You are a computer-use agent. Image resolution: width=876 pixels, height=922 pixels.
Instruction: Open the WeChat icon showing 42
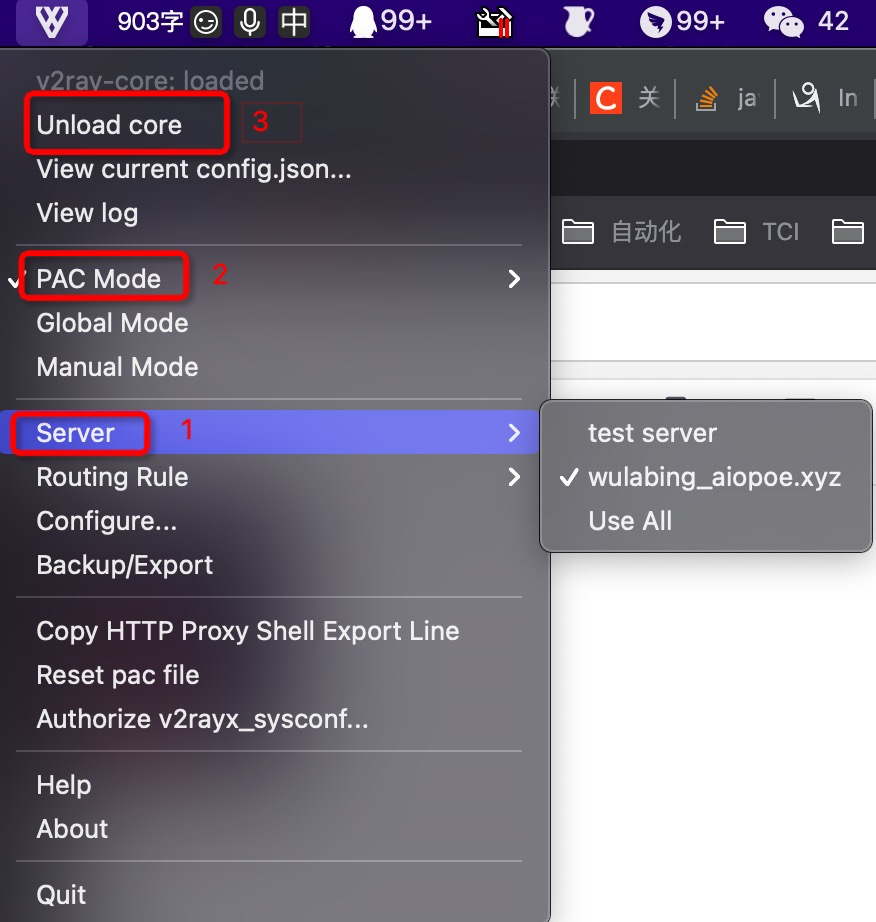click(x=807, y=22)
